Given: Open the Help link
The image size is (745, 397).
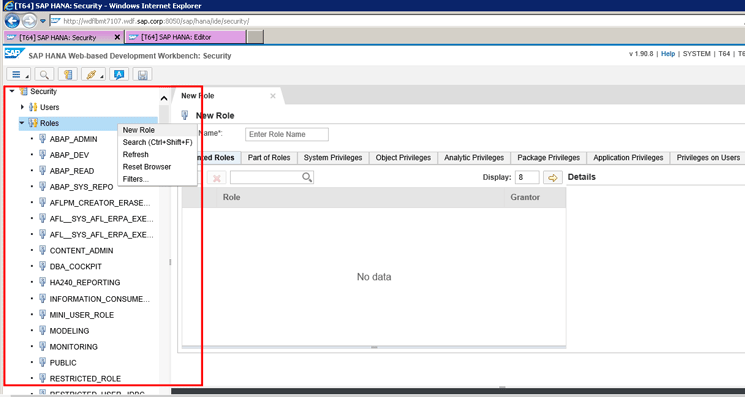Looking at the screenshot, I should pyautogui.click(x=668, y=54).
